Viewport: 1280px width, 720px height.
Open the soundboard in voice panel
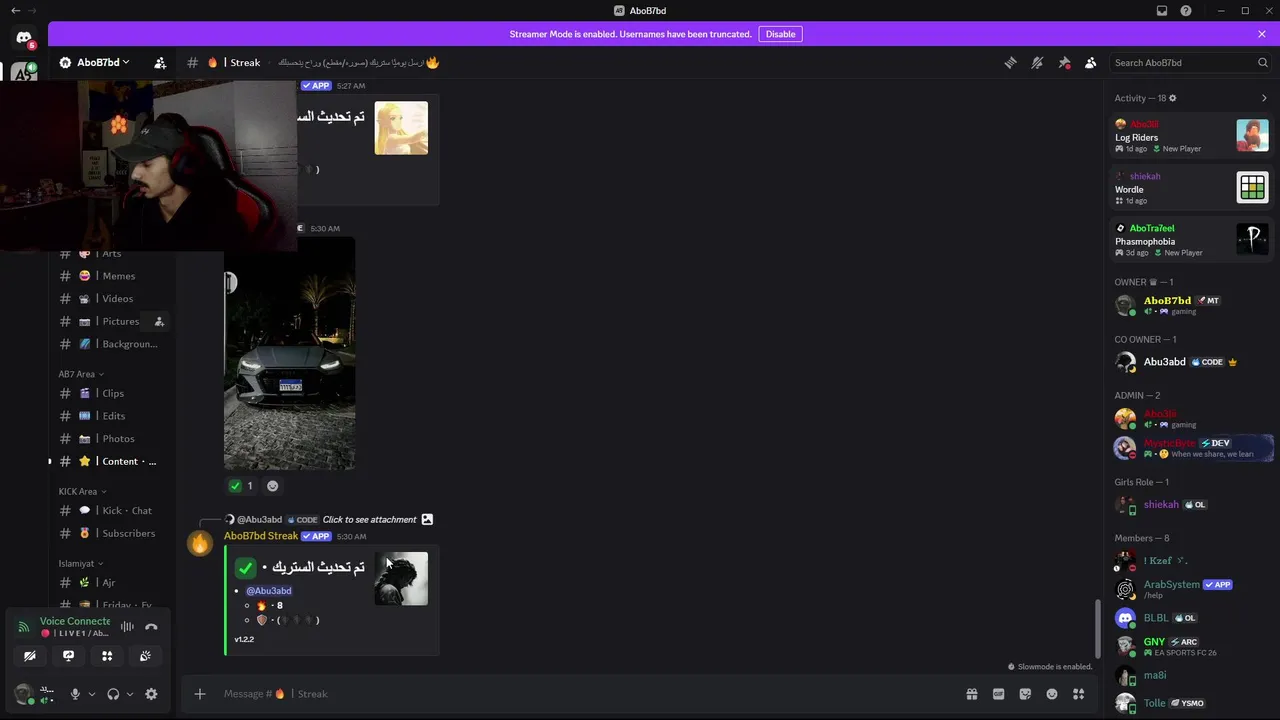point(145,656)
